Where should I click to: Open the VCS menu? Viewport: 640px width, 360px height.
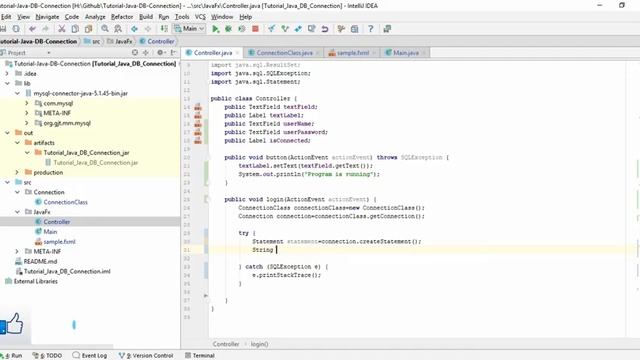click(x=200, y=17)
